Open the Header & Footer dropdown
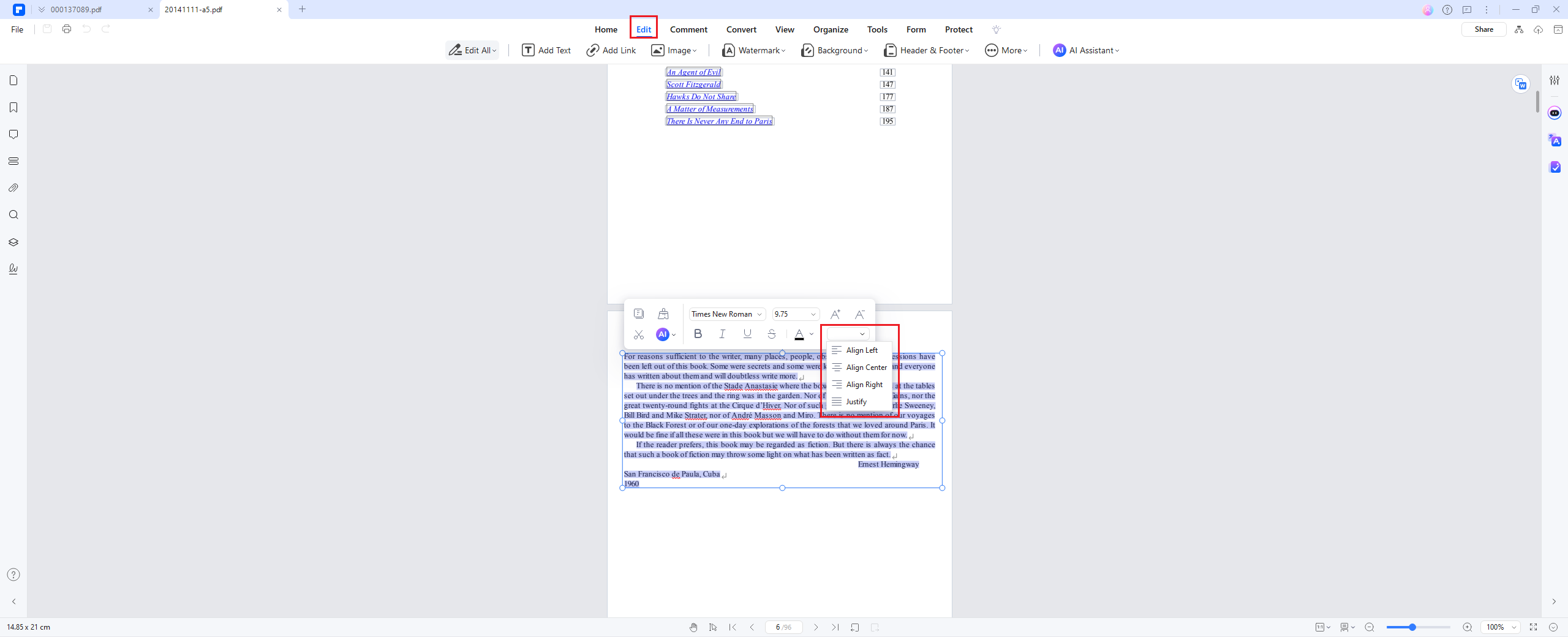The height and width of the screenshot is (637, 1568). coord(927,50)
